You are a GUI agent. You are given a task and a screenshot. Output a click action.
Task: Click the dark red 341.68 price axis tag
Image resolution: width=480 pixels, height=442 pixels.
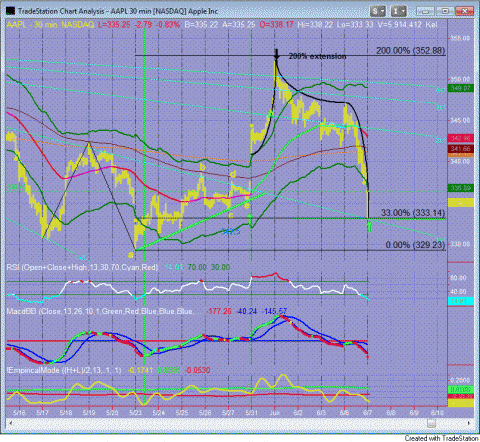(461, 149)
